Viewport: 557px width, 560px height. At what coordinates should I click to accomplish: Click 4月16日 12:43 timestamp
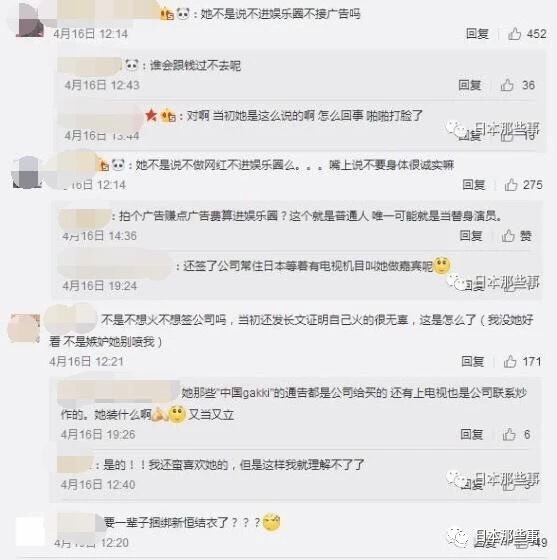click(102, 85)
